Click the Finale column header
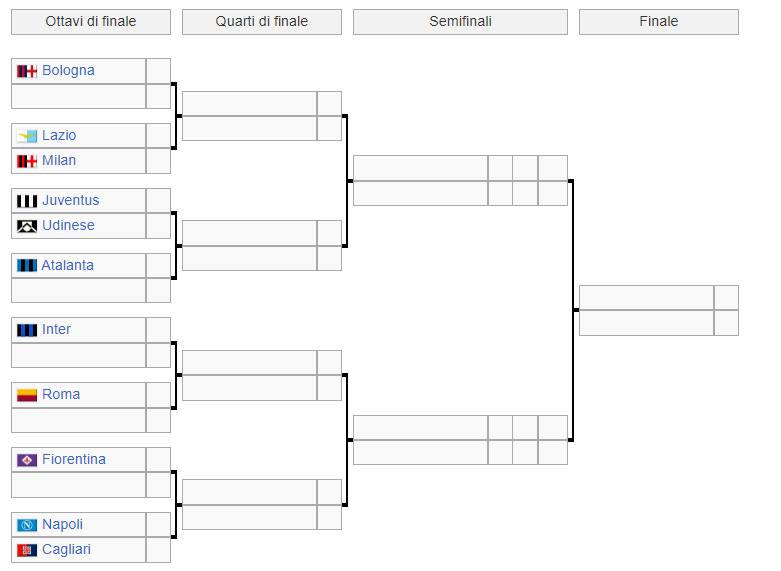781x571 pixels. click(658, 22)
